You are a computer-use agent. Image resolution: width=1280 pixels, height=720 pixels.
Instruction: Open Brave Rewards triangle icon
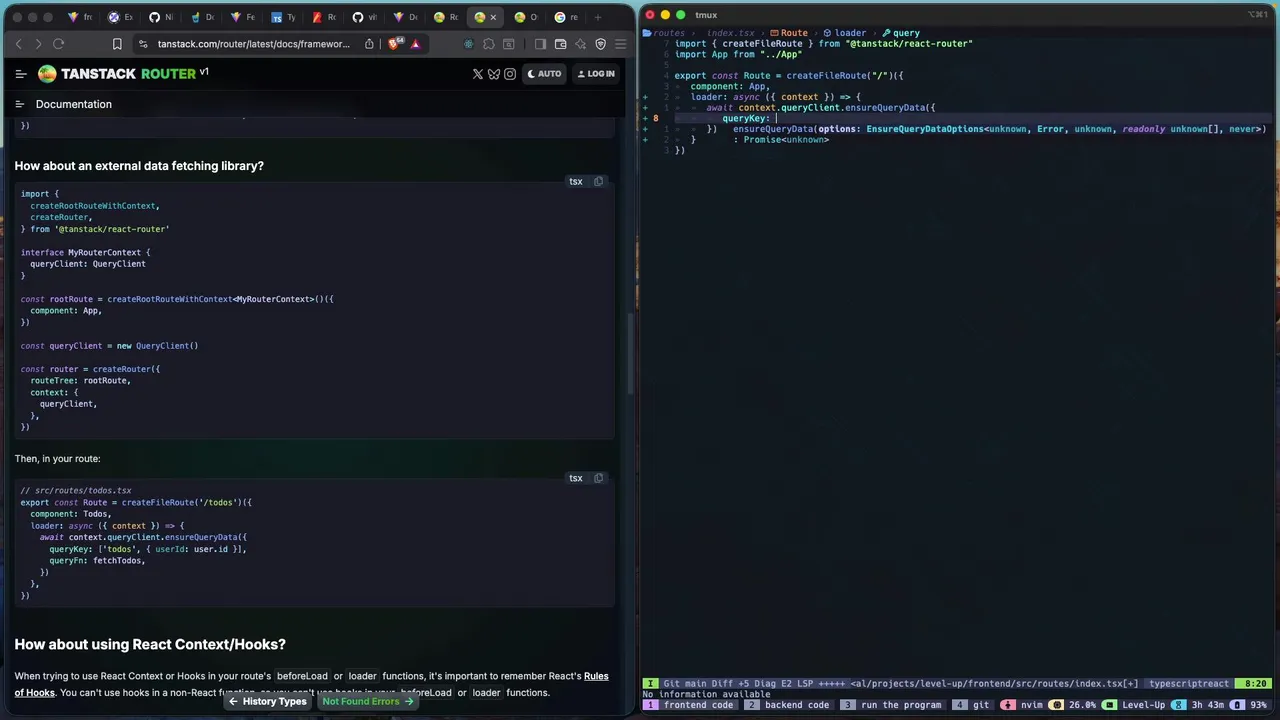click(x=415, y=44)
